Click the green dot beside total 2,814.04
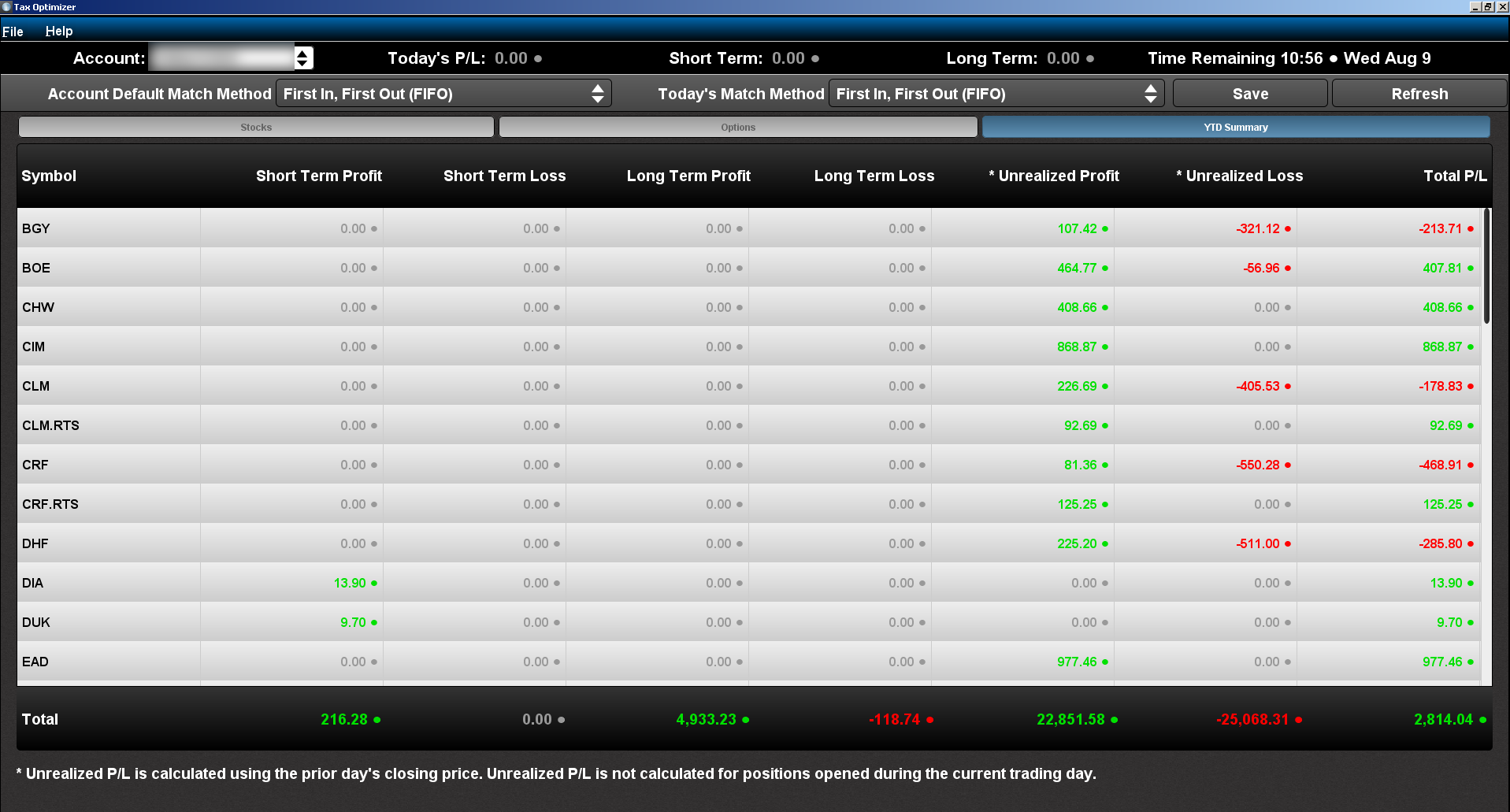The height and width of the screenshot is (812, 1510). pyautogui.click(x=1483, y=720)
